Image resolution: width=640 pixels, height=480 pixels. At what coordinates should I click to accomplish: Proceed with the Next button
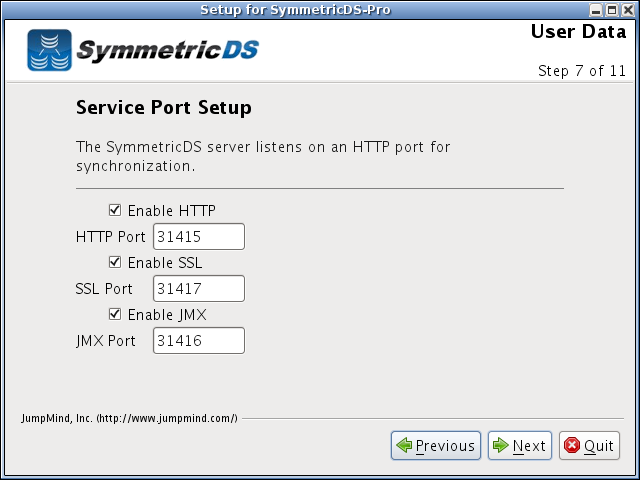coord(520,445)
